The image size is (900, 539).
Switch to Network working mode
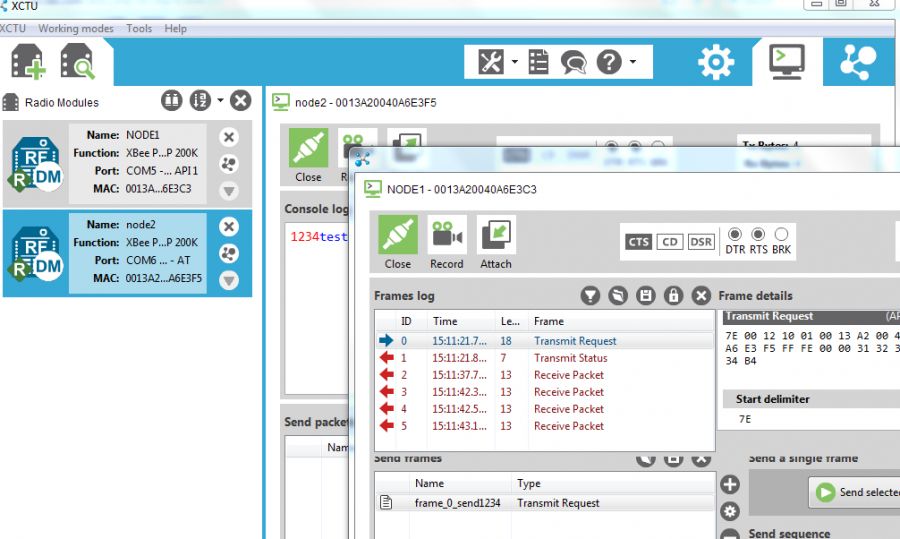coord(858,61)
